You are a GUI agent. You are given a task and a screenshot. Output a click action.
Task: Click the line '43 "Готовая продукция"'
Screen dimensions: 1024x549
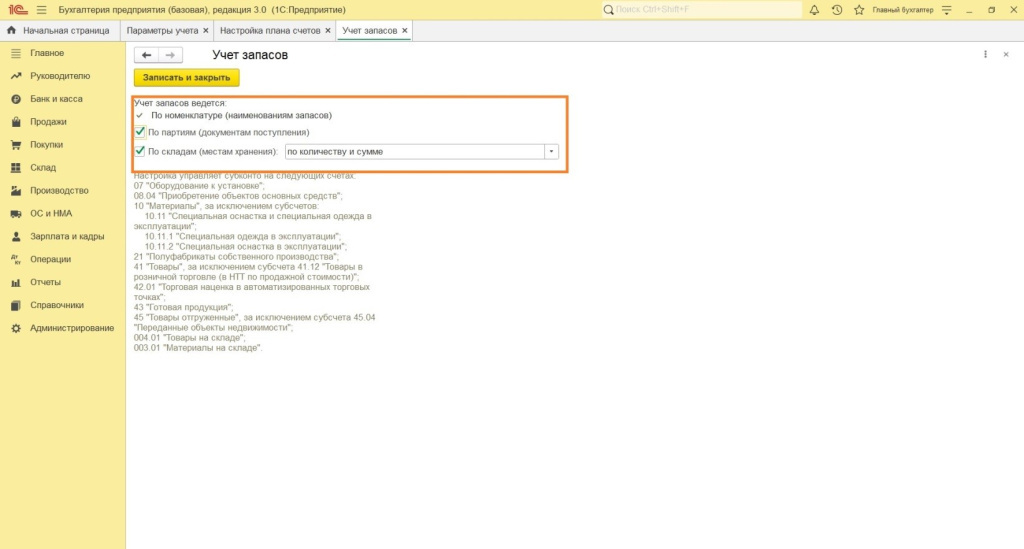click(x=184, y=307)
